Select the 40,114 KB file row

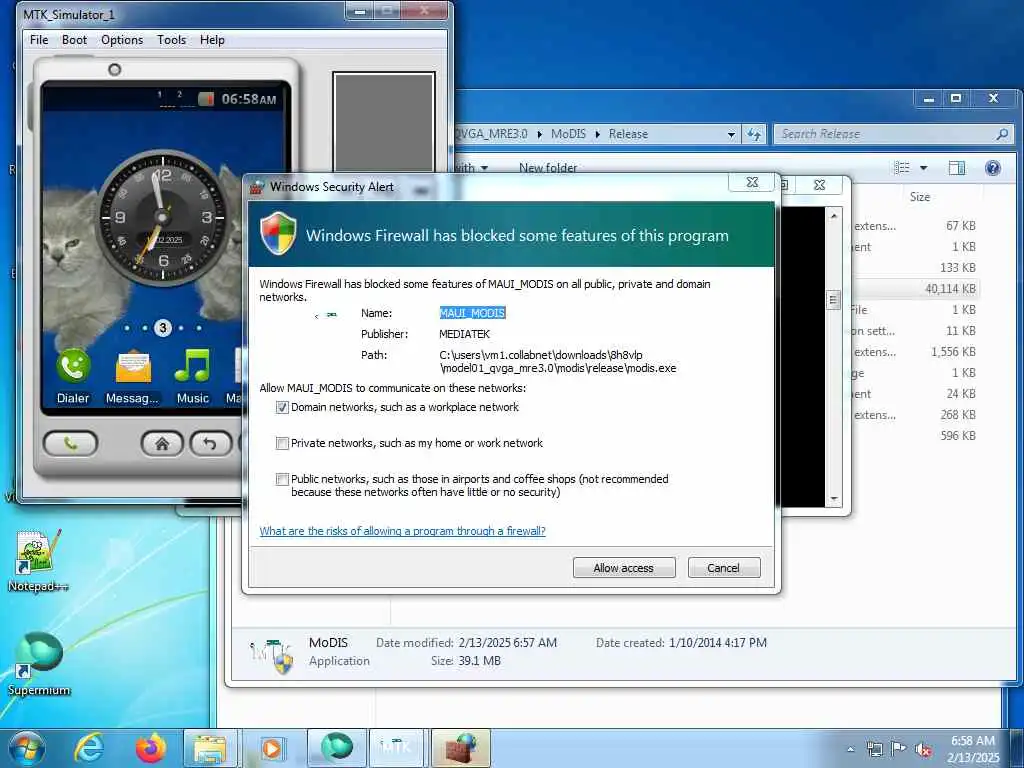[x=914, y=289]
